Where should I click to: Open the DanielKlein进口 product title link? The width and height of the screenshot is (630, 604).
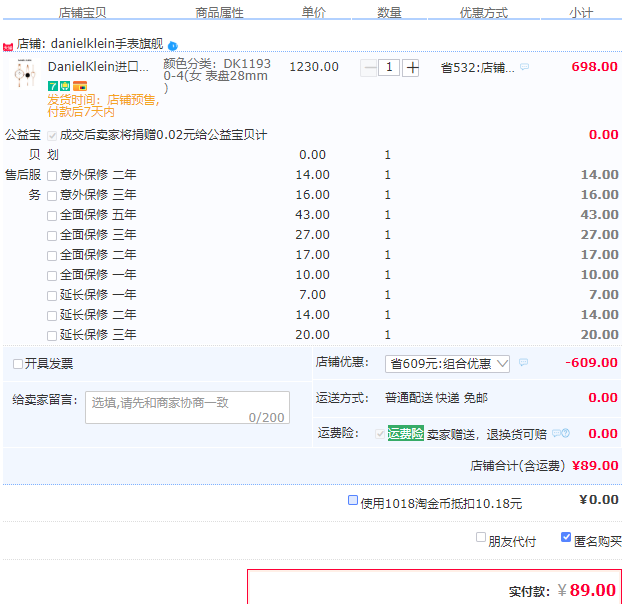(98, 67)
